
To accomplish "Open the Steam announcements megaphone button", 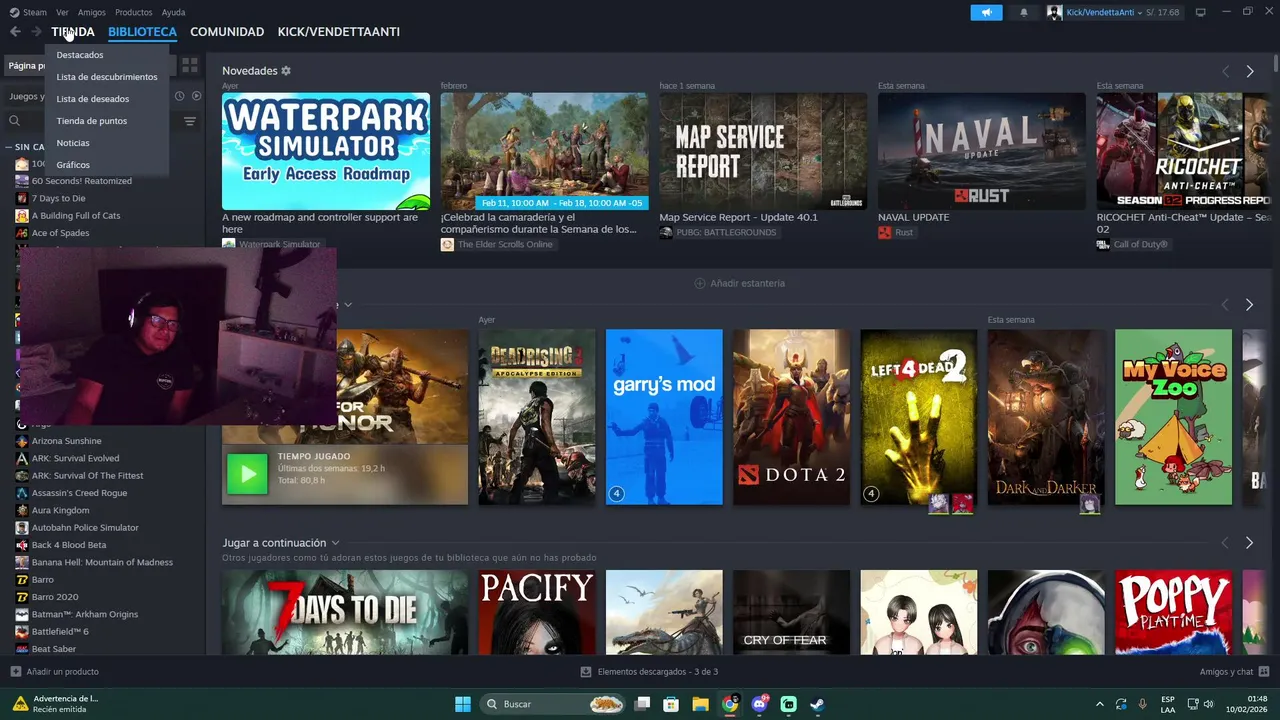I will coord(986,12).
